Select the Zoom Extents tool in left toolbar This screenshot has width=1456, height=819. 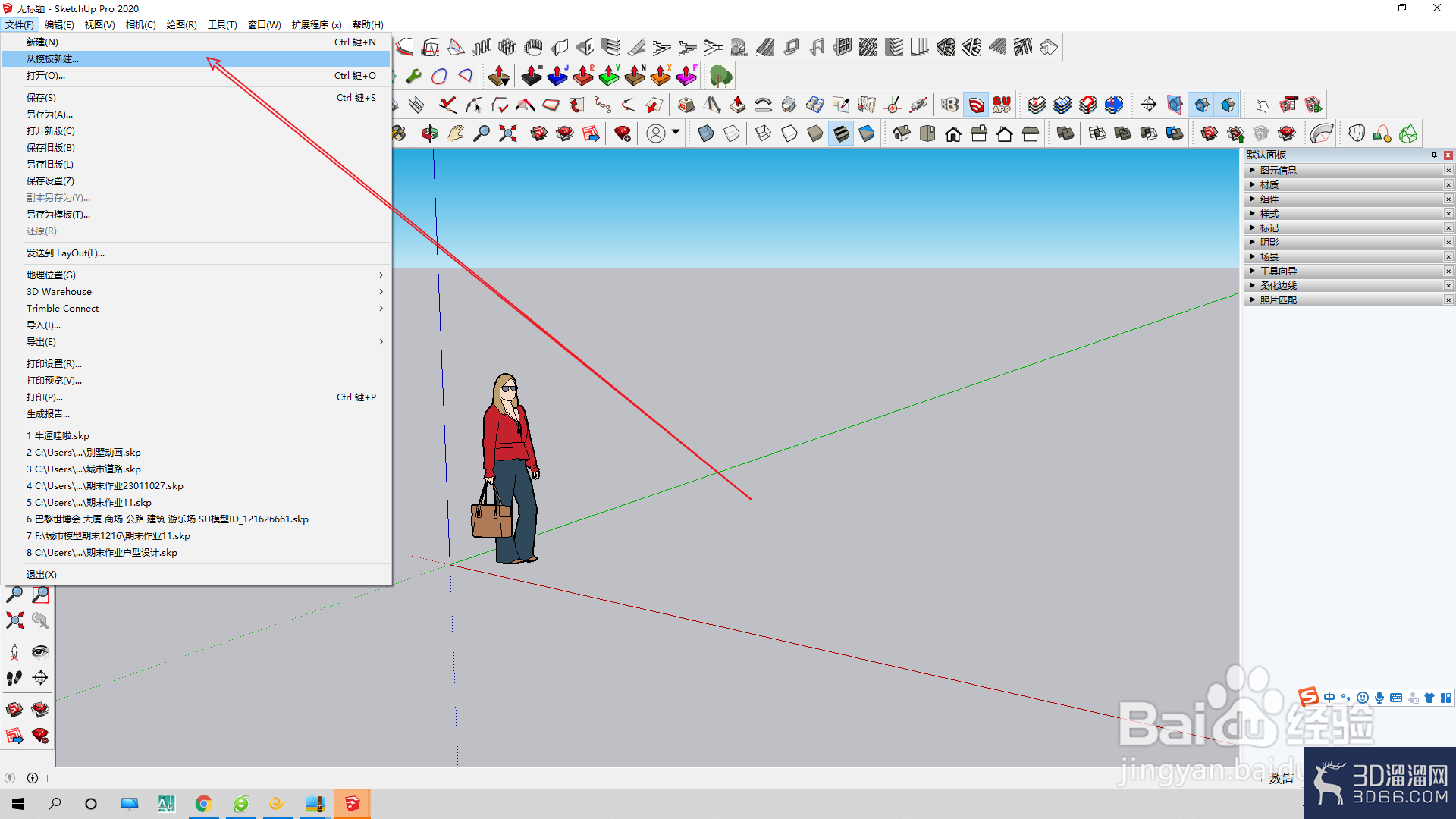point(14,620)
